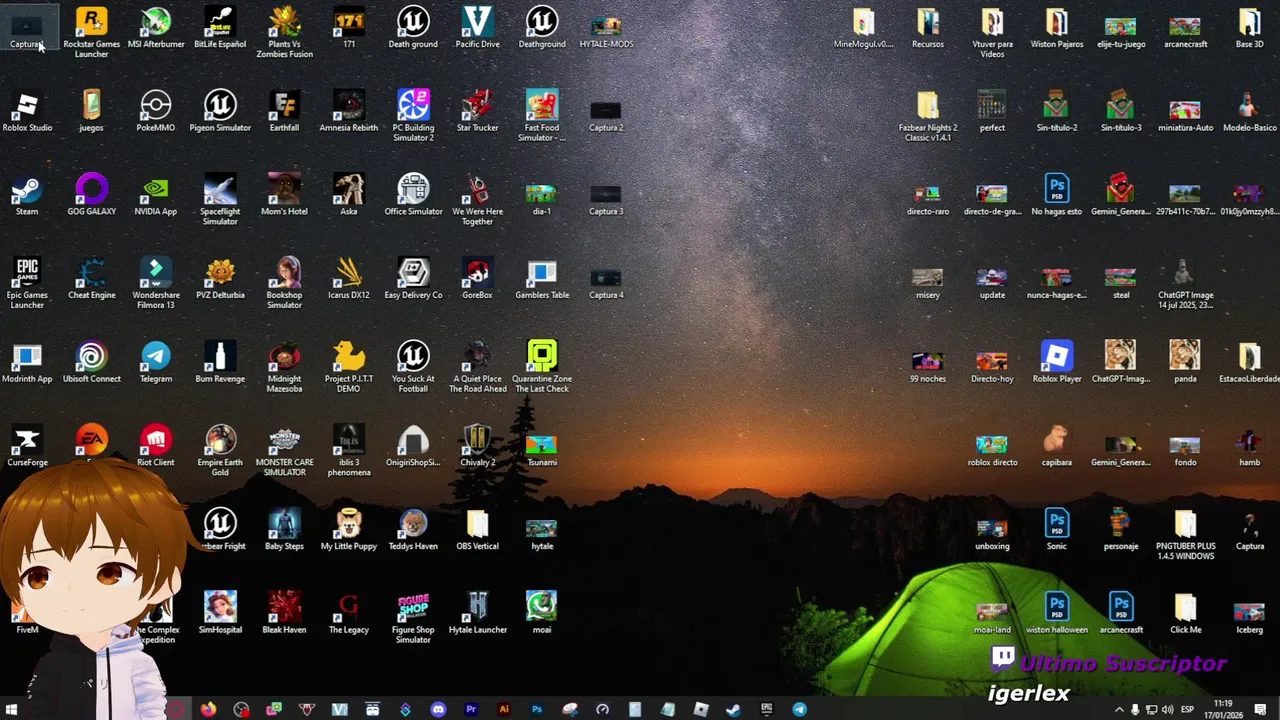The height and width of the screenshot is (720, 1280).
Task: Open the Steam desktop shortcut
Action: (x=27, y=195)
